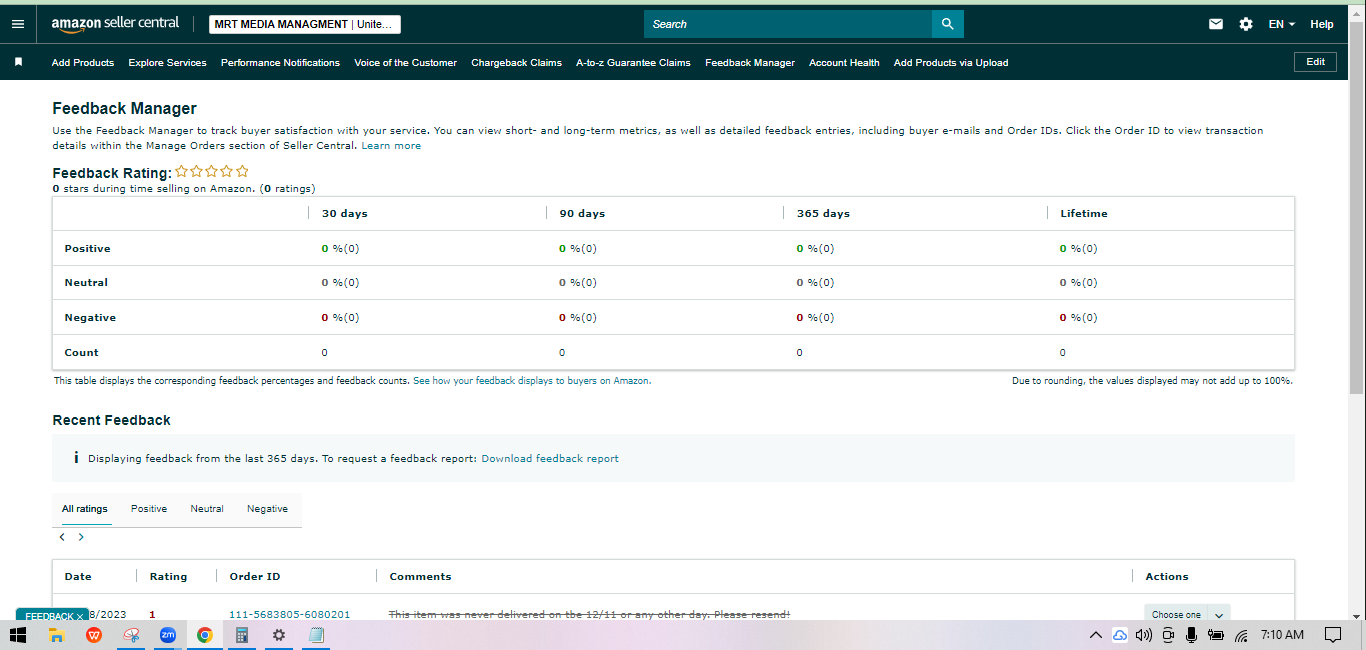Click Download feedback report link
This screenshot has width=1366, height=650.
coord(550,459)
